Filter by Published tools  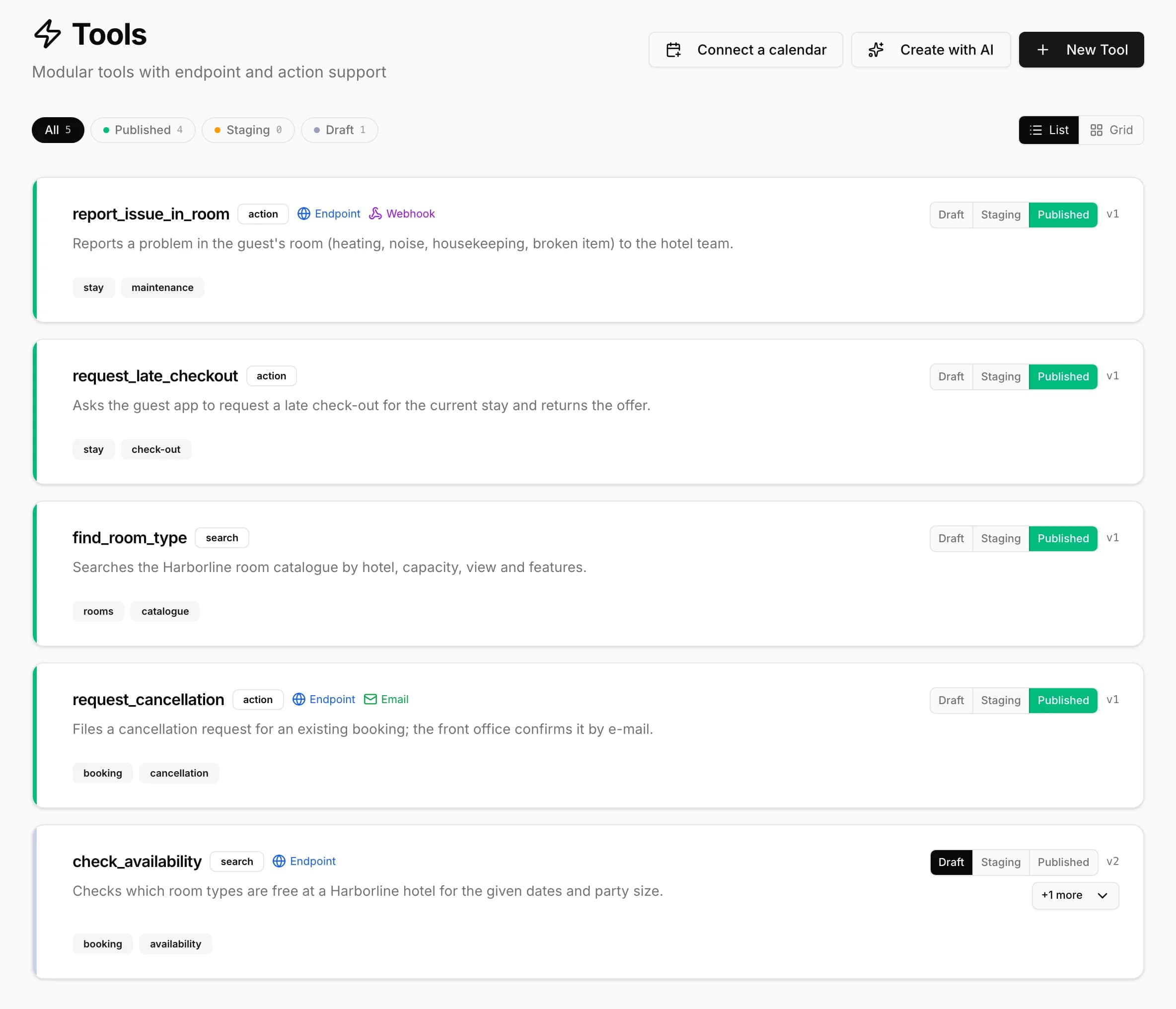tap(143, 130)
